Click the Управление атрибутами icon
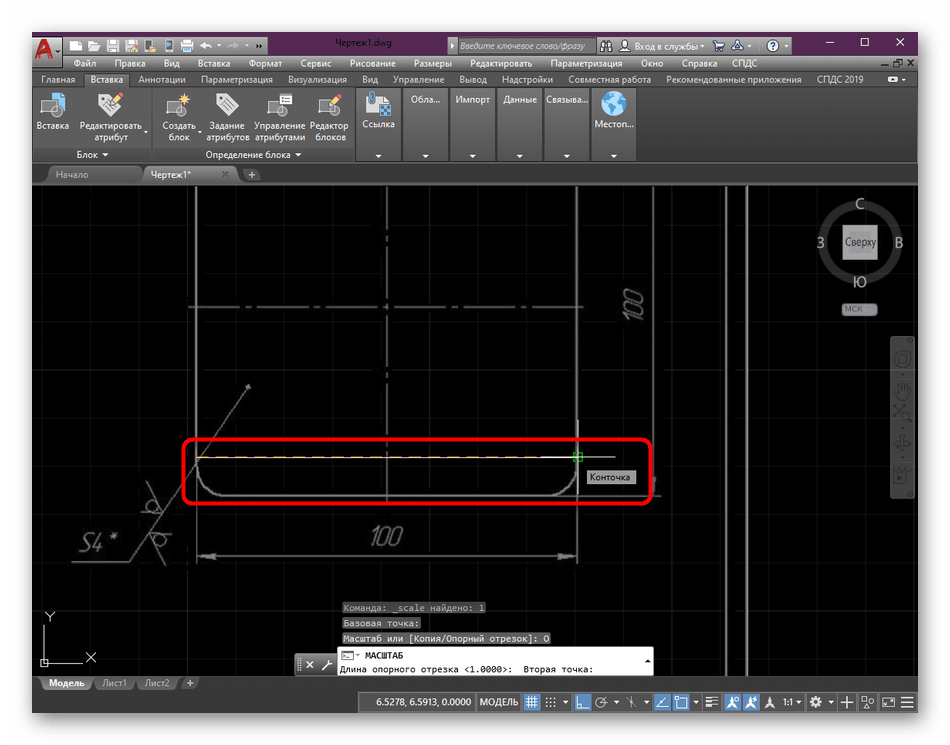 tap(279, 105)
